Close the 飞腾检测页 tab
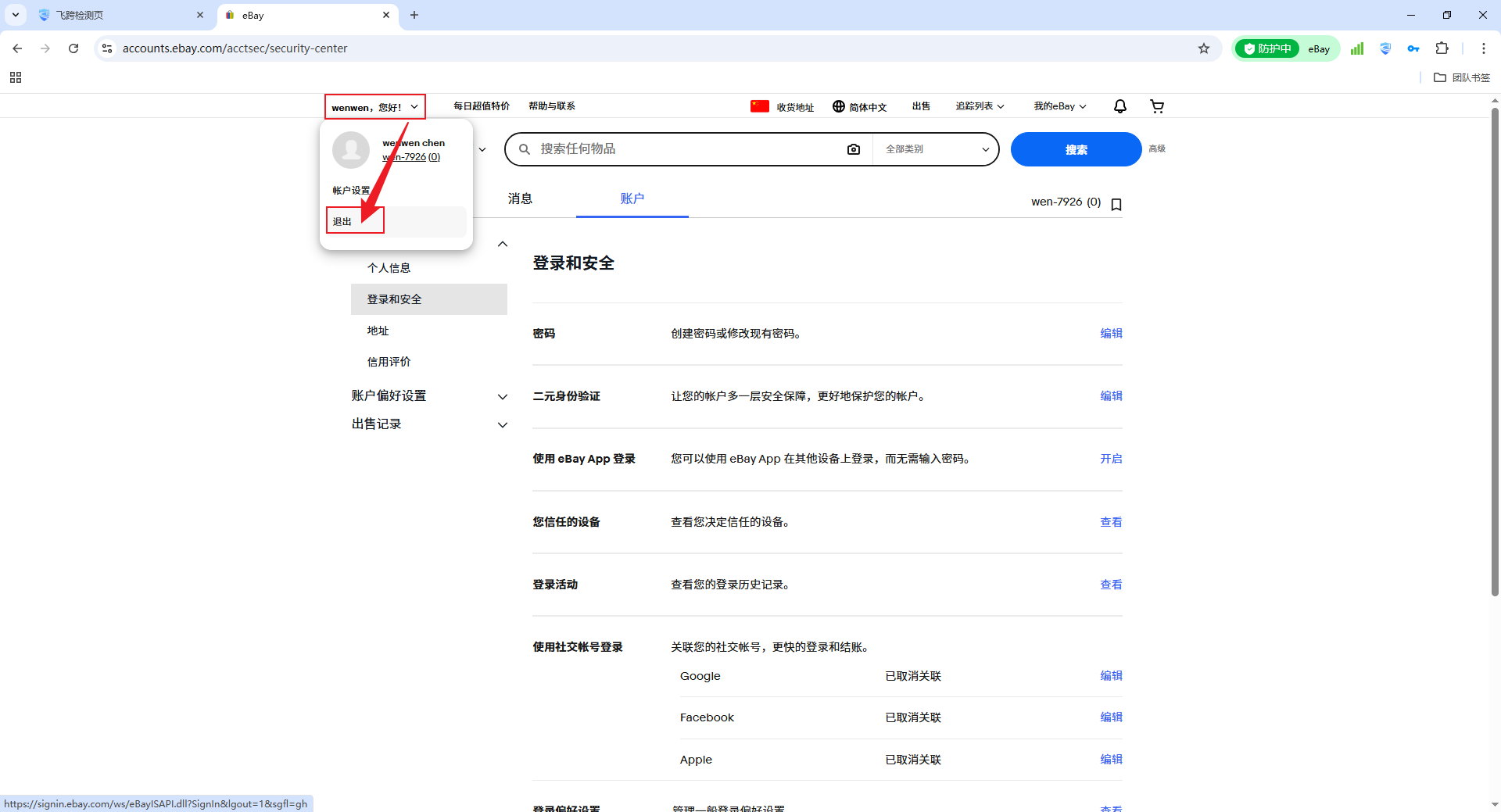This screenshot has height=812, width=1501. [x=200, y=15]
